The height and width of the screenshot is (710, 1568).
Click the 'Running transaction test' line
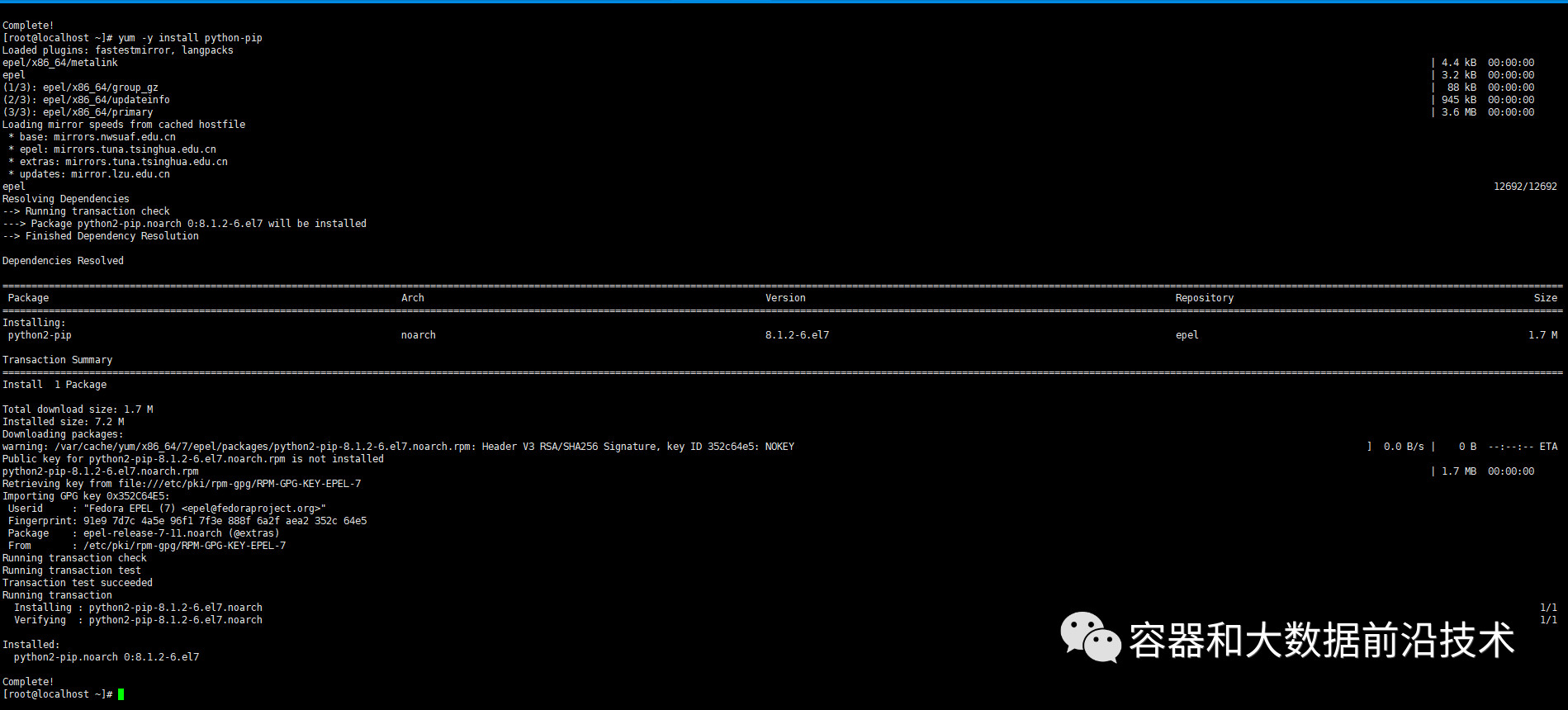coord(72,570)
